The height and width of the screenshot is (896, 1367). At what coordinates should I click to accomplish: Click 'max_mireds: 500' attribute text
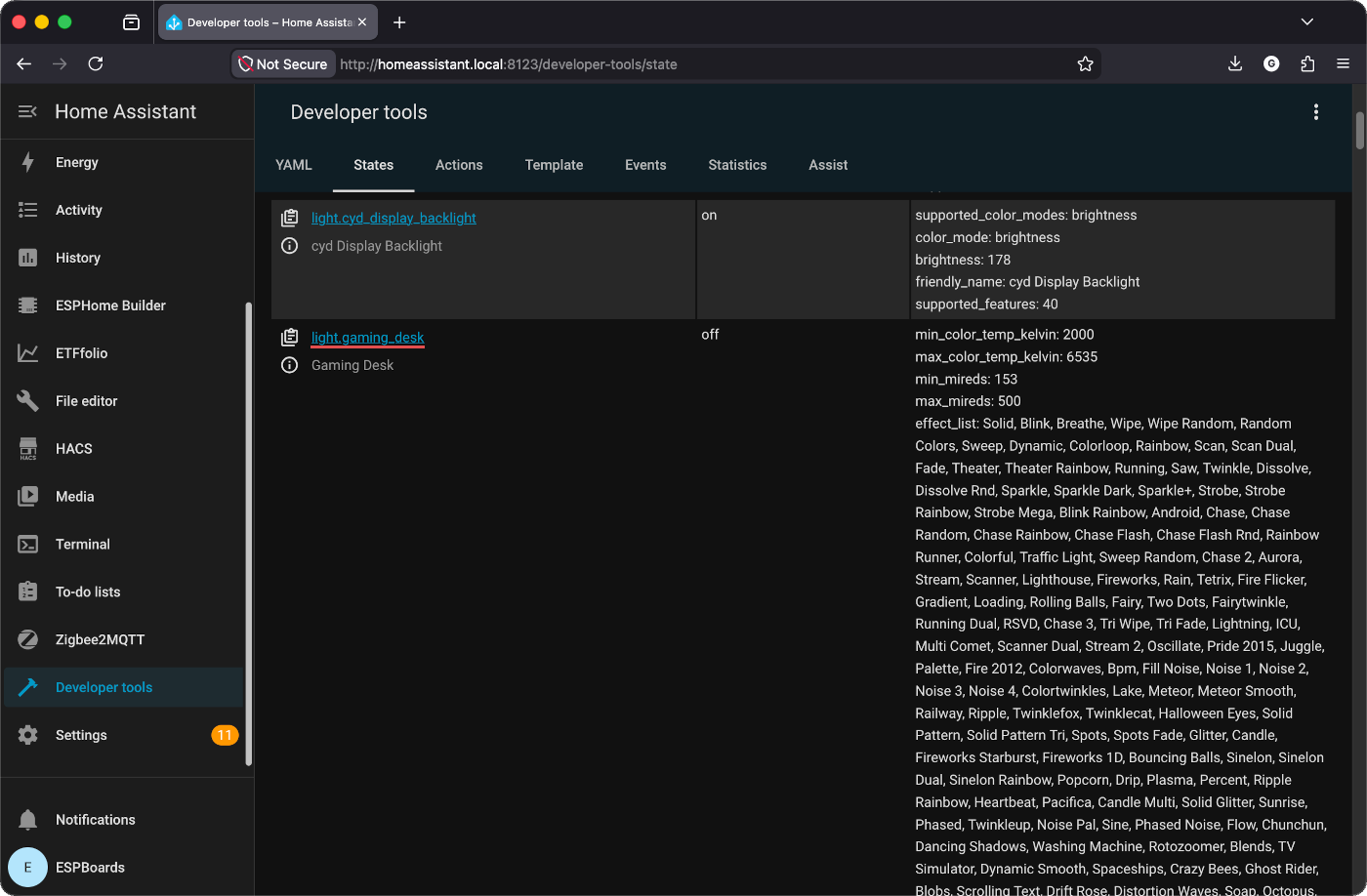pyautogui.click(x=968, y=401)
